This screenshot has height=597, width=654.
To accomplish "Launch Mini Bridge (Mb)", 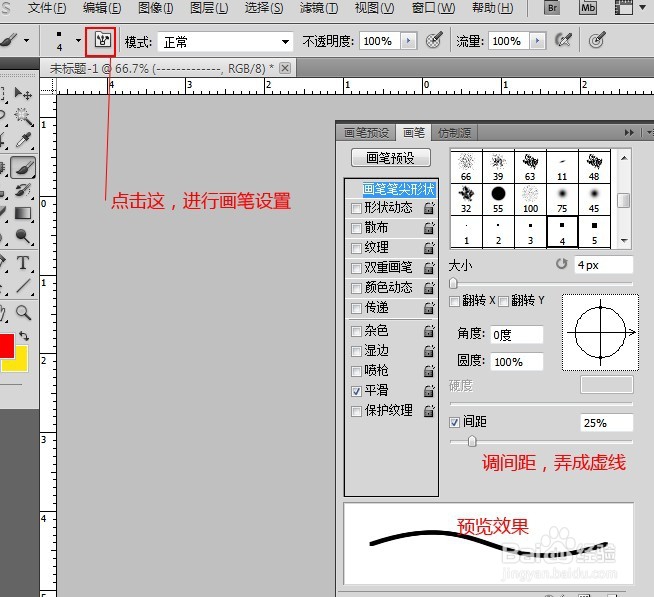I will (588, 8).
